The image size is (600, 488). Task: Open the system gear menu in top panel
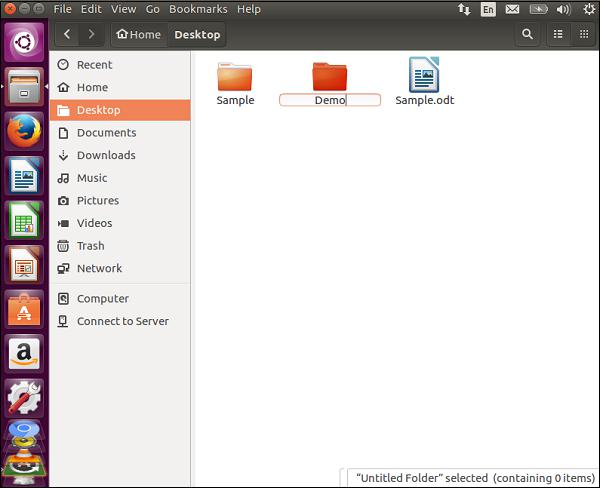pos(588,9)
